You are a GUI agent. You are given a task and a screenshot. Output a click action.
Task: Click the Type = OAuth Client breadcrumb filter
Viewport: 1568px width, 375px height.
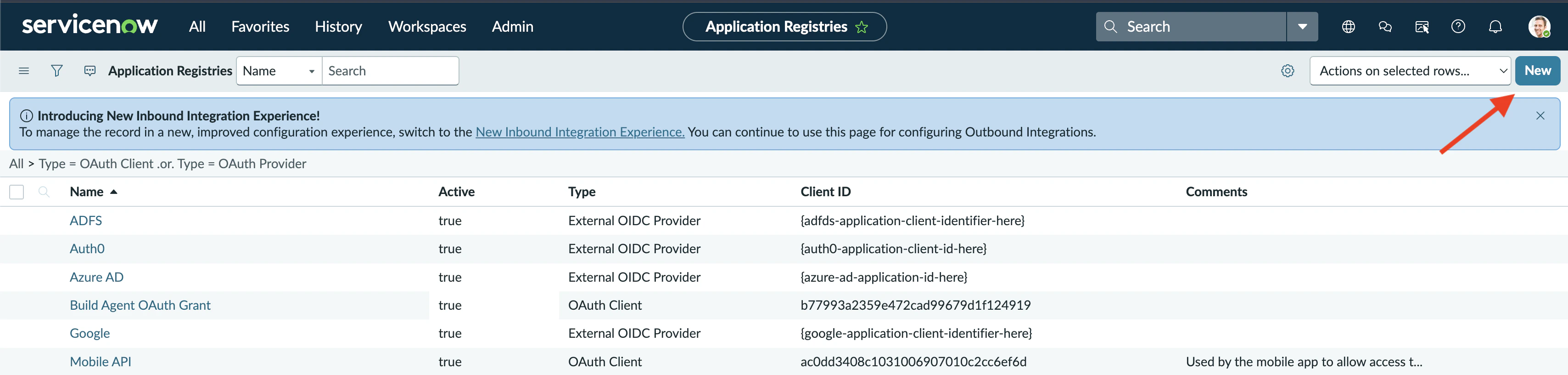[x=96, y=164]
